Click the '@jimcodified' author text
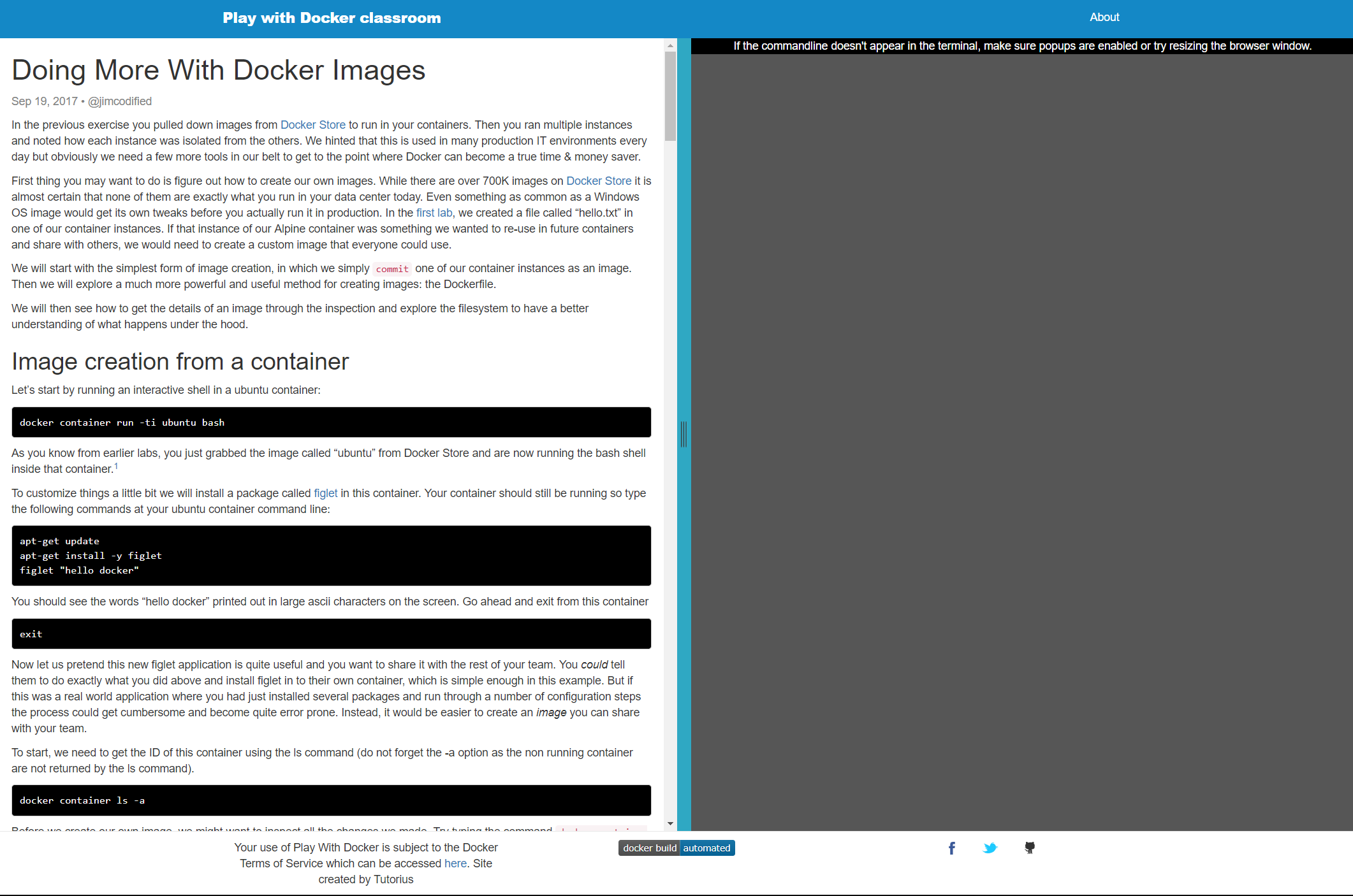Image resolution: width=1353 pixels, height=896 pixels. point(120,101)
